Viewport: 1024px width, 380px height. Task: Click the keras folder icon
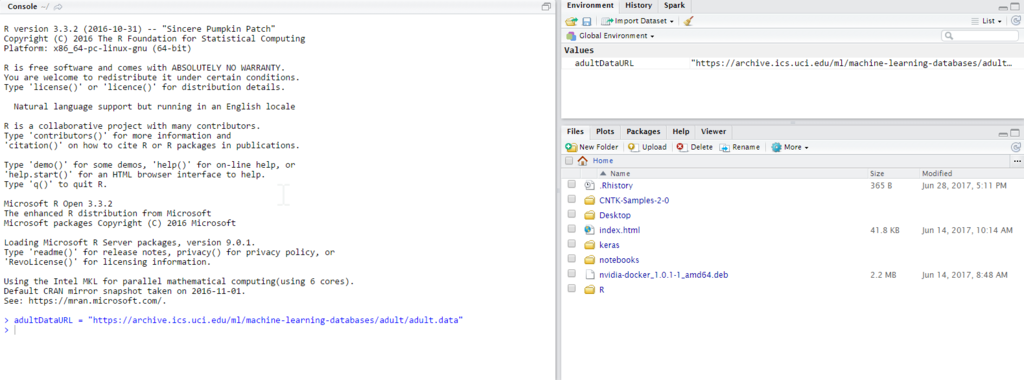tap(589, 245)
